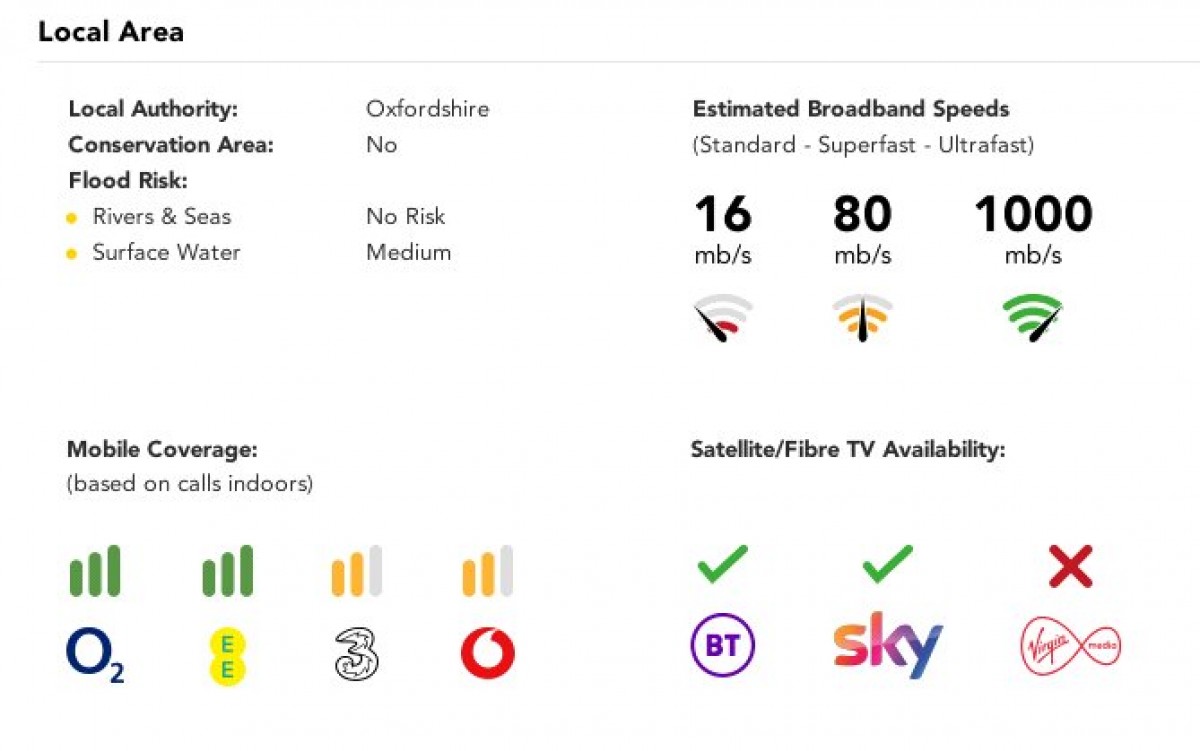The image size is (1200, 751).
Task: Click the BT provider logo
Action: pyautogui.click(x=723, y=645)
